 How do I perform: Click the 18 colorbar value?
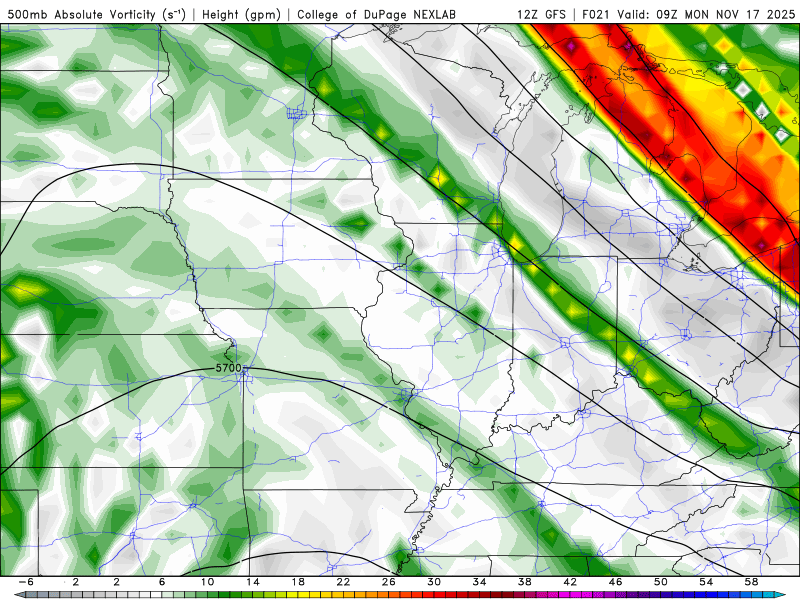pyautogui.click(x=298, y=582)
